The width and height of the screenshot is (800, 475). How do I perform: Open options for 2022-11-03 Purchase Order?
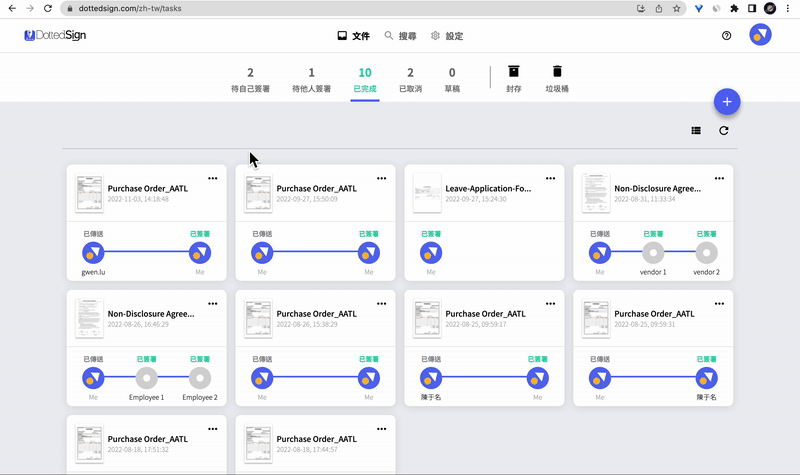[x=213, y=178]
